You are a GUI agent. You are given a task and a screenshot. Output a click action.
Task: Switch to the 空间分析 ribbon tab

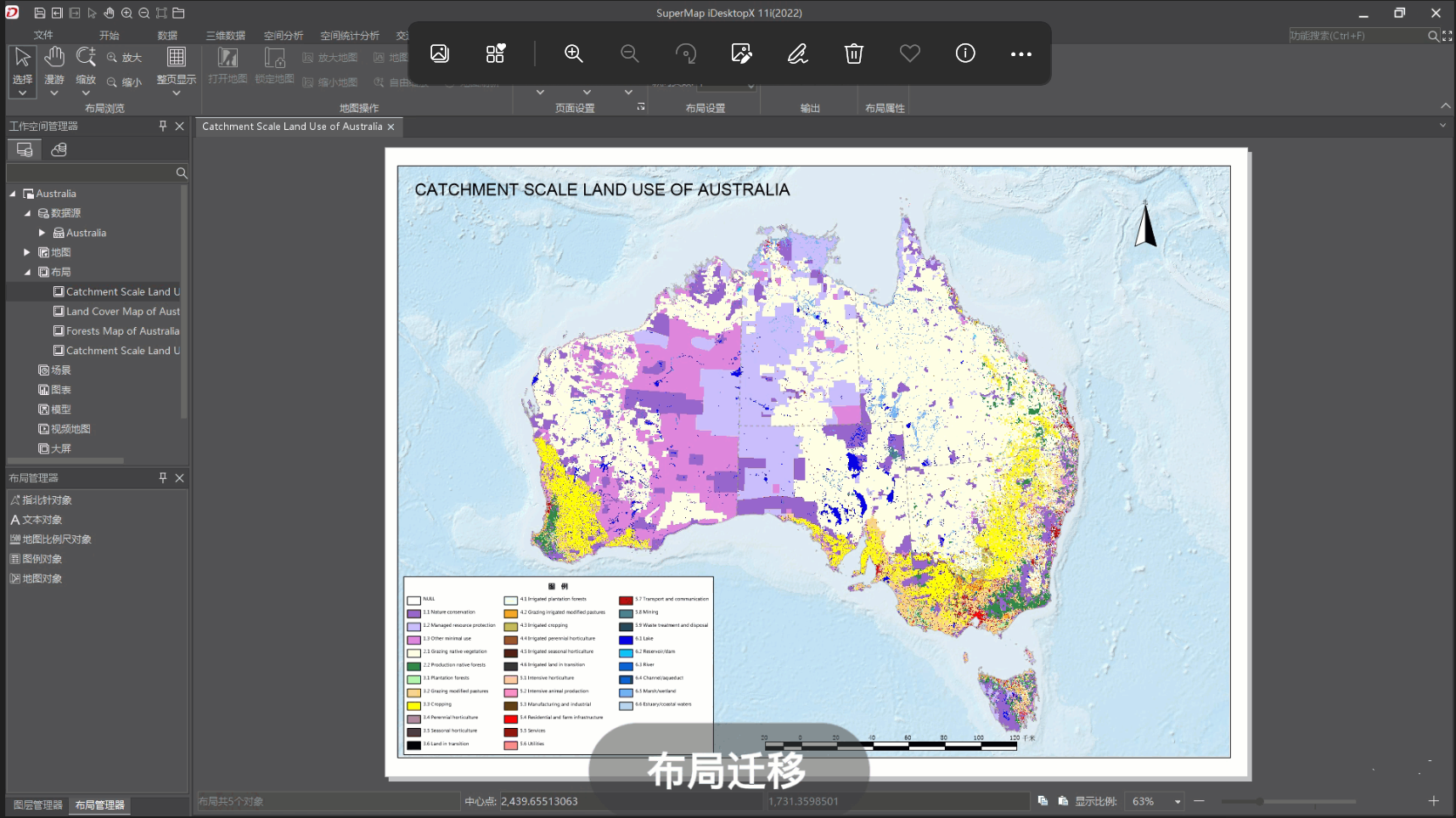[284, 35]
